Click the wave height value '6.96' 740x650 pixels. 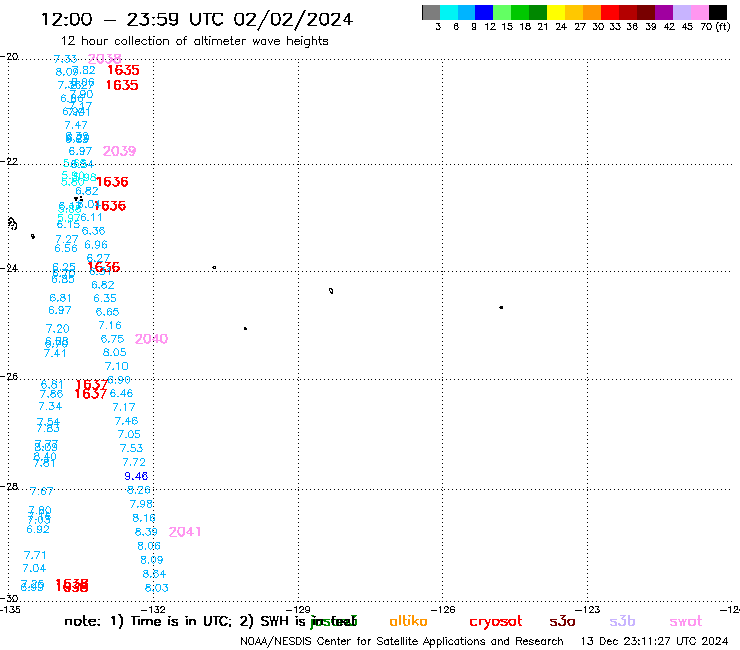[96, 245]
